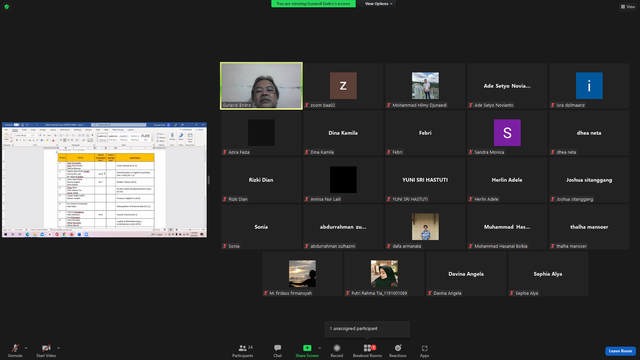This screenshot has height=360, width=640.
Task: Click the muted mic icon beside Febri's name
Action: pyautogui.click(x=389, y=152)
